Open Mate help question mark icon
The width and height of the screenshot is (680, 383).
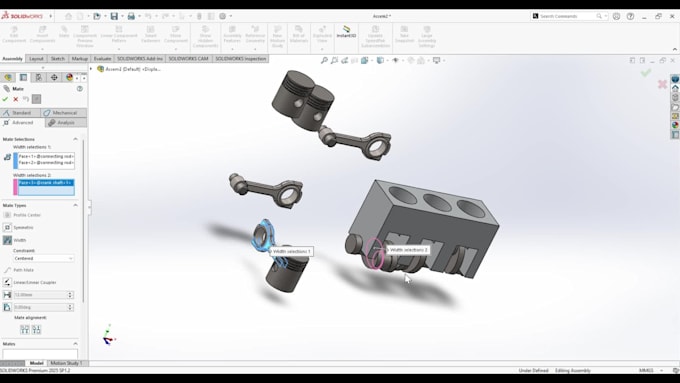click(80, 88)
